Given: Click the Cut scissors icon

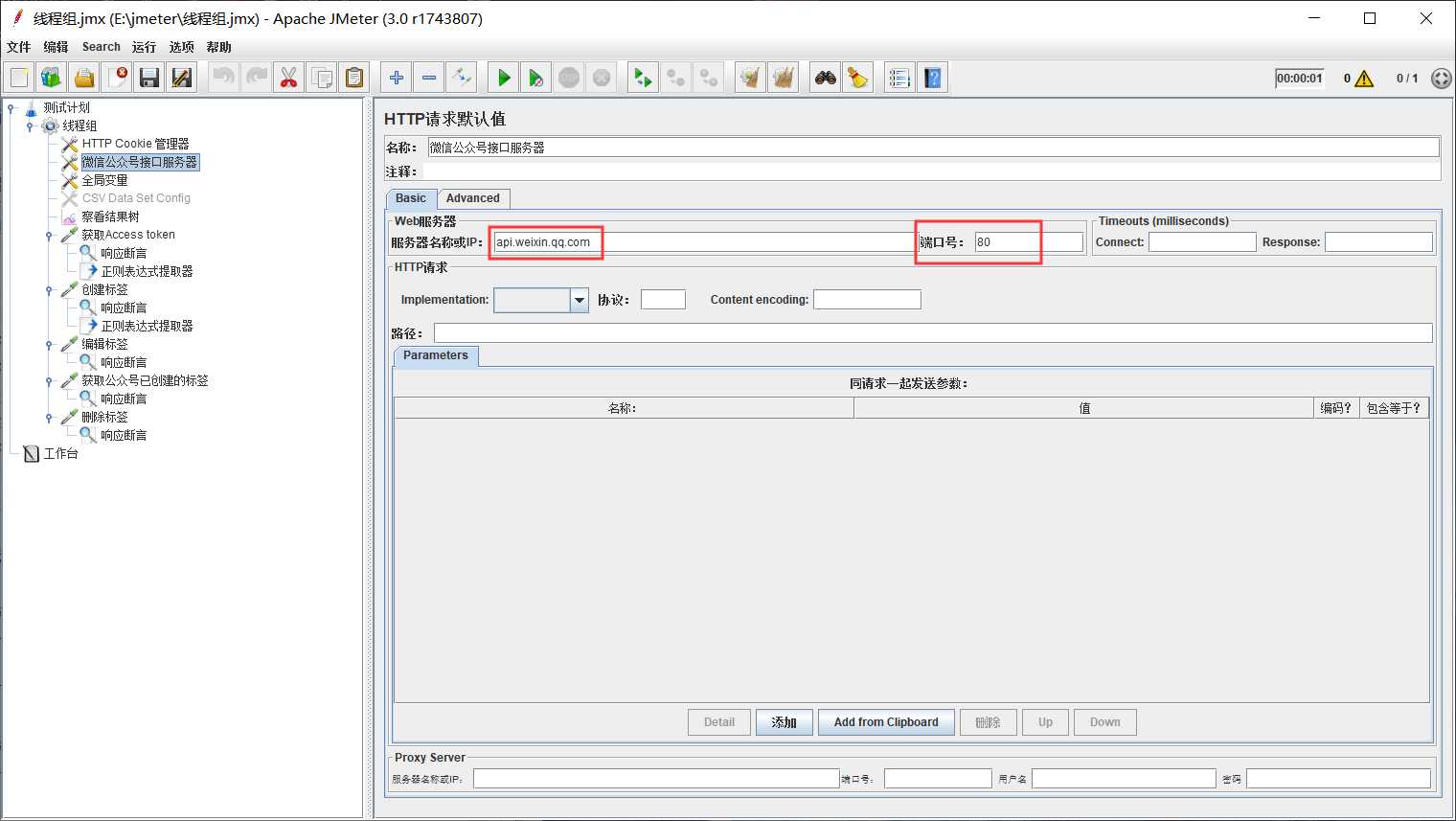Looking at the screenshot, I should click(288, 78).
